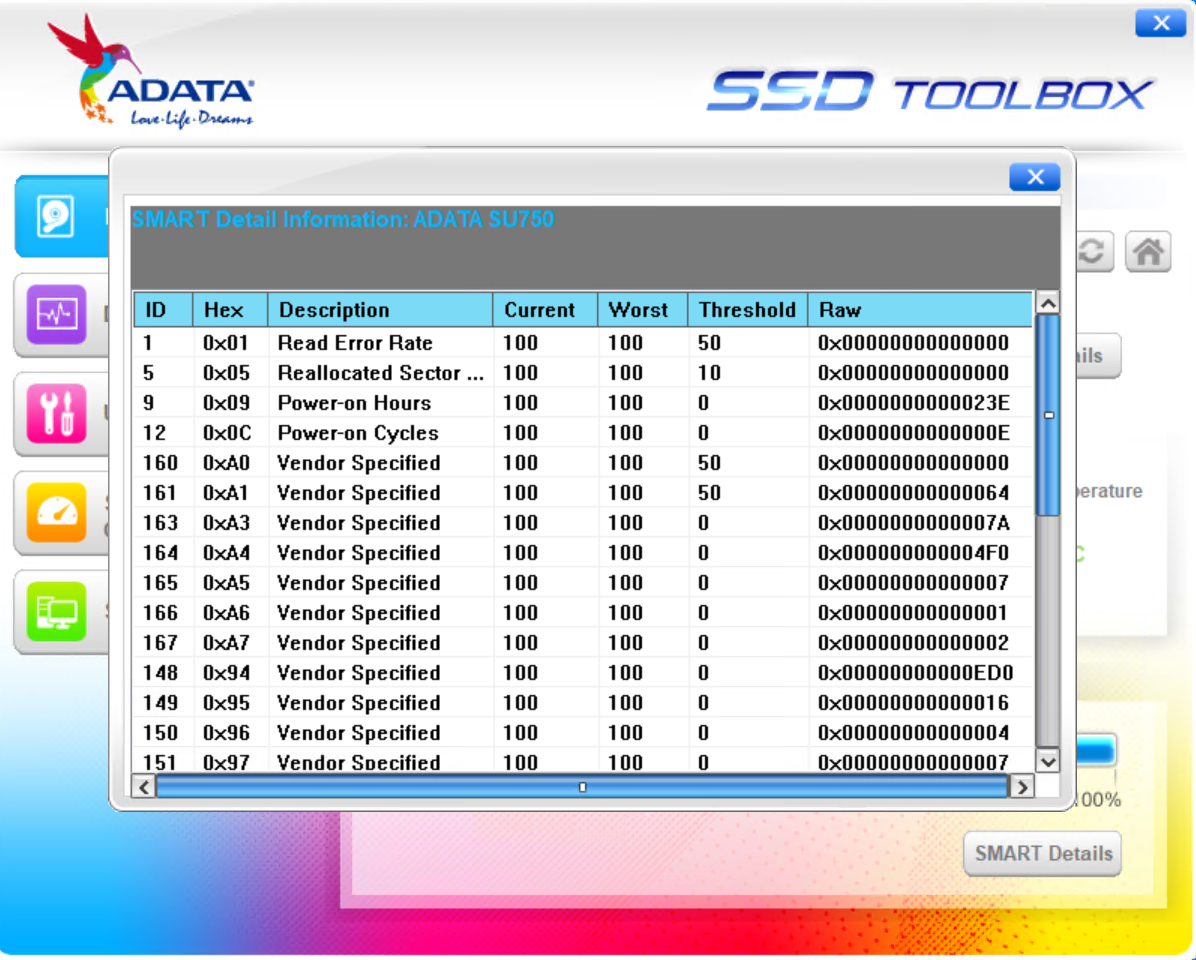Open the Drive Information disk icon tab
Image resolution: width=1196 pixels, height=960 pixels.
56,216
